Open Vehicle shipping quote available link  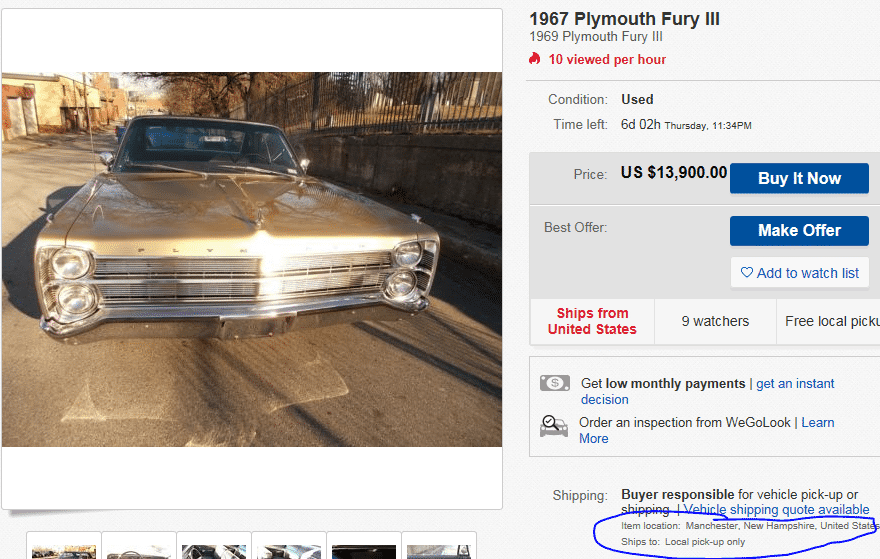coord(776,510)
